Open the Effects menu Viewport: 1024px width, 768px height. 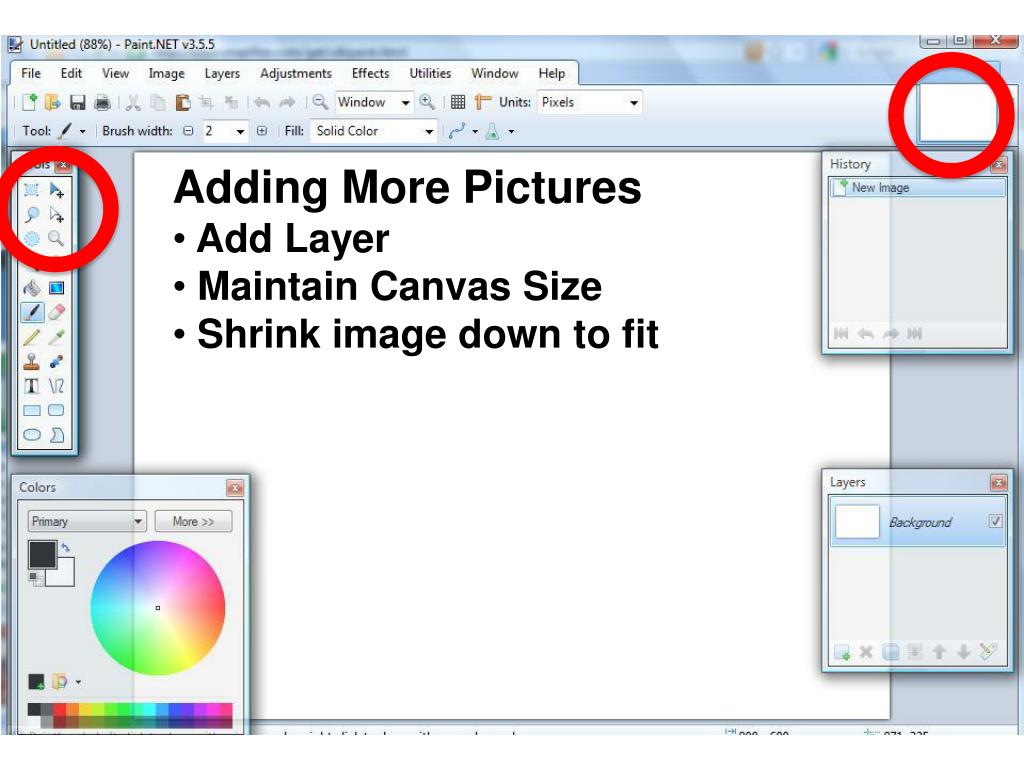pos(370,73)
